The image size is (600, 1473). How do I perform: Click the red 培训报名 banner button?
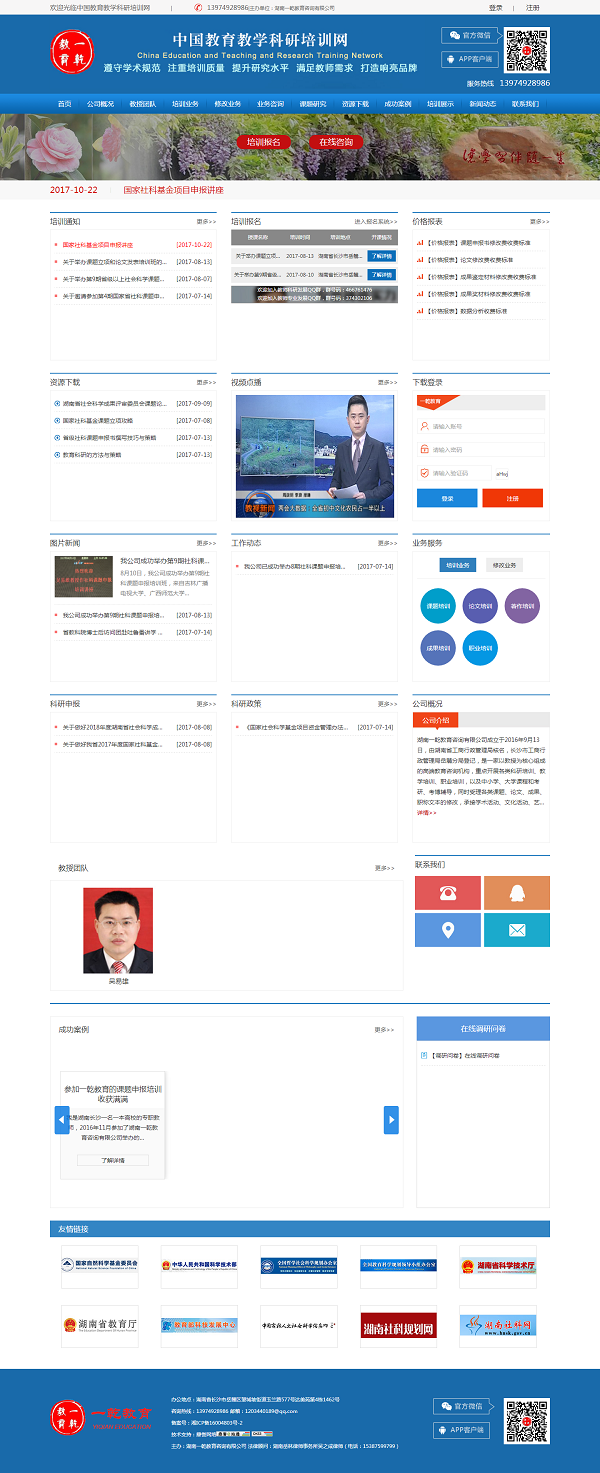point(265,142)
